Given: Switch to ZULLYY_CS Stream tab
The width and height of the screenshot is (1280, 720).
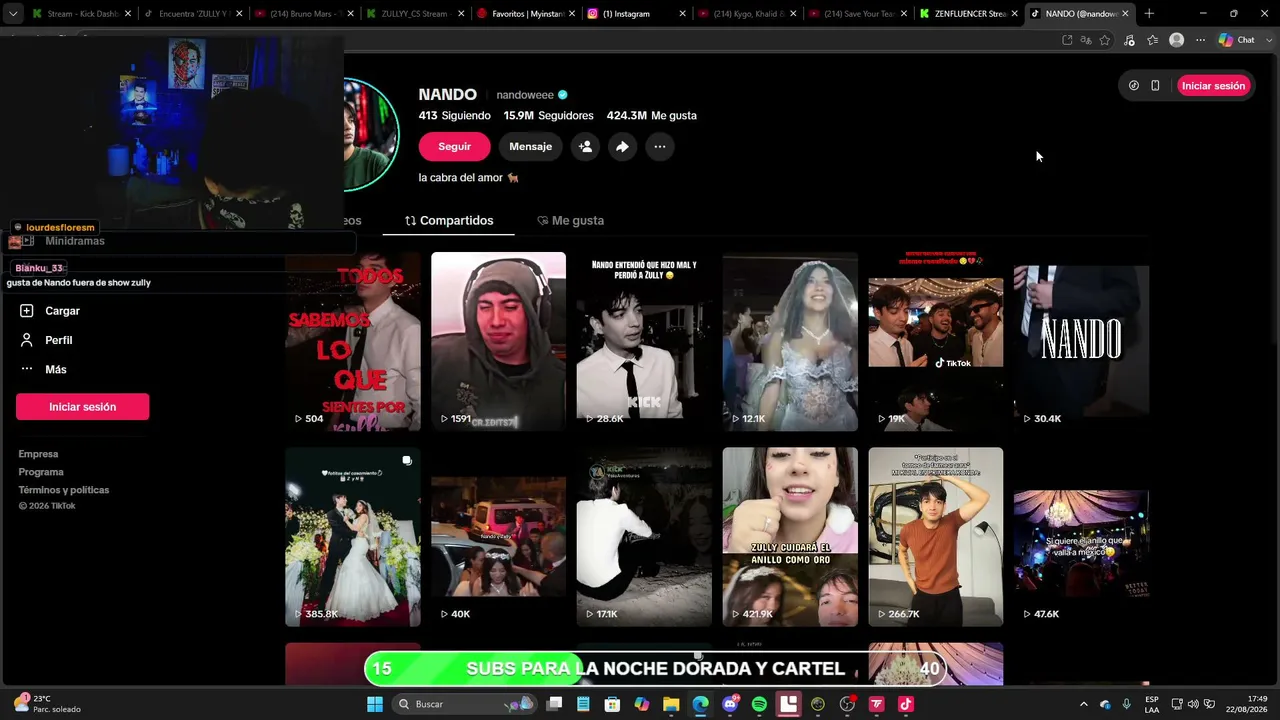Looking at the screenshot, I should pos(414,14).
